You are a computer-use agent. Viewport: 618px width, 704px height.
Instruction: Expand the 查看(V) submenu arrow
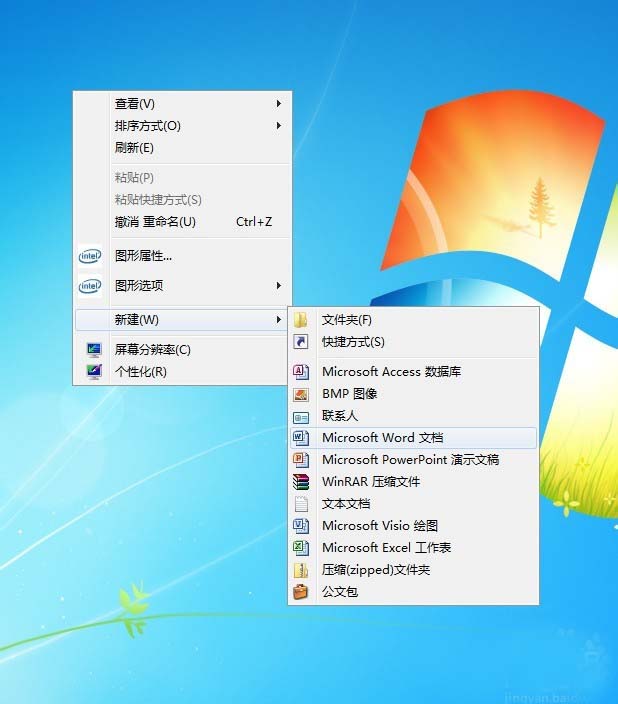point(279,104)
